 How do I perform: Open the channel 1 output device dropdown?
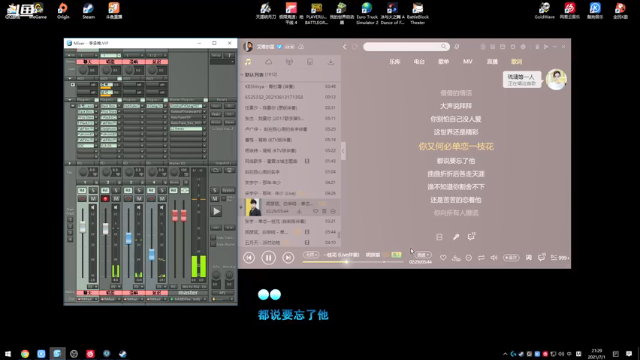[96, 299]
